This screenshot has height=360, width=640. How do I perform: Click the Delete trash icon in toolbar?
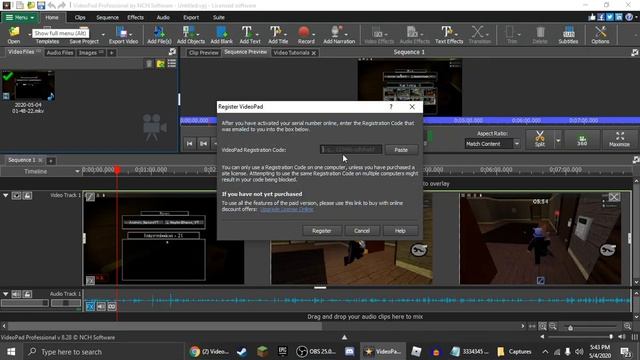[540, 34]
